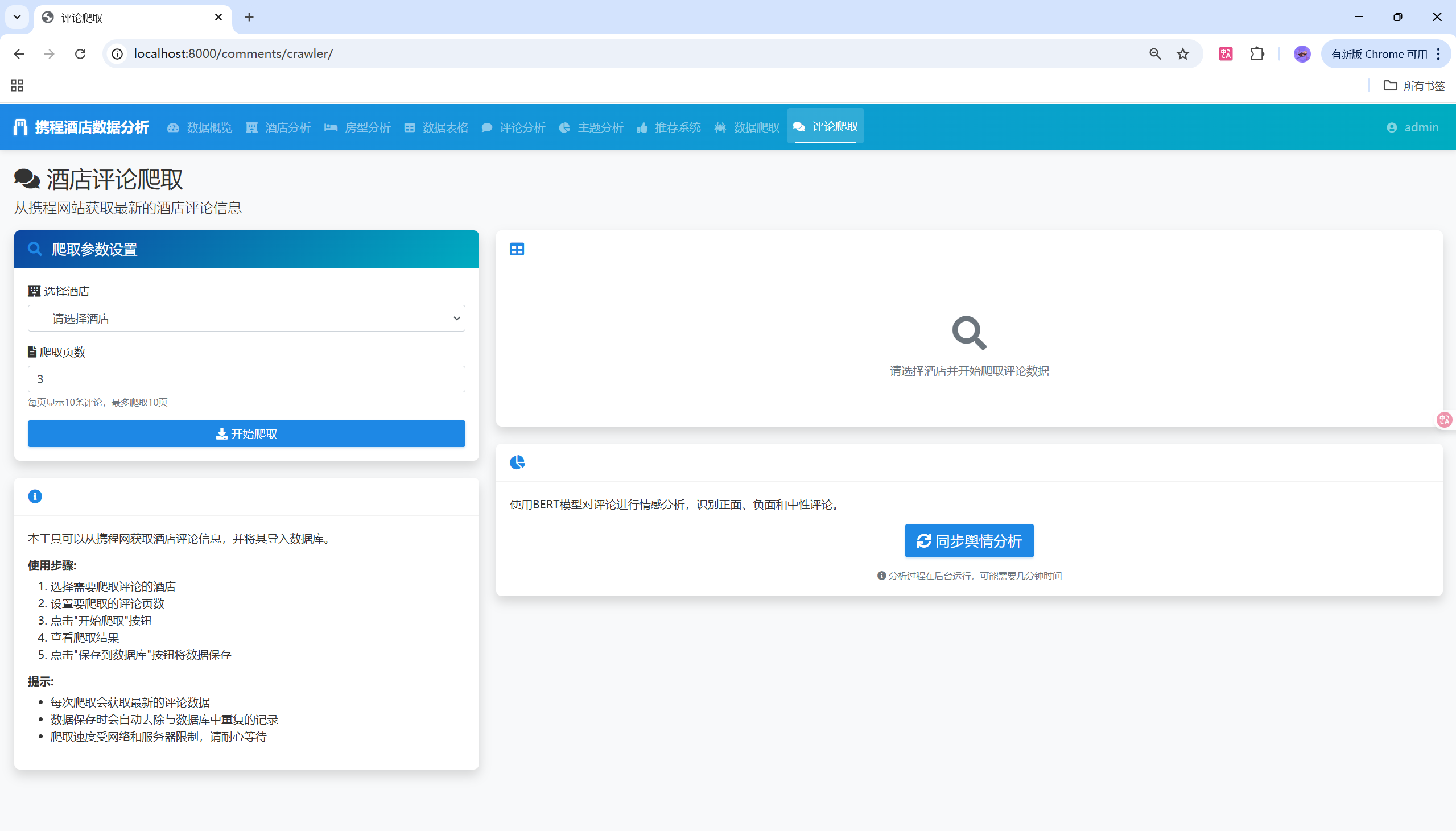Click the bookmark star icon
Screen dimensions: 1456x831
1182,53
